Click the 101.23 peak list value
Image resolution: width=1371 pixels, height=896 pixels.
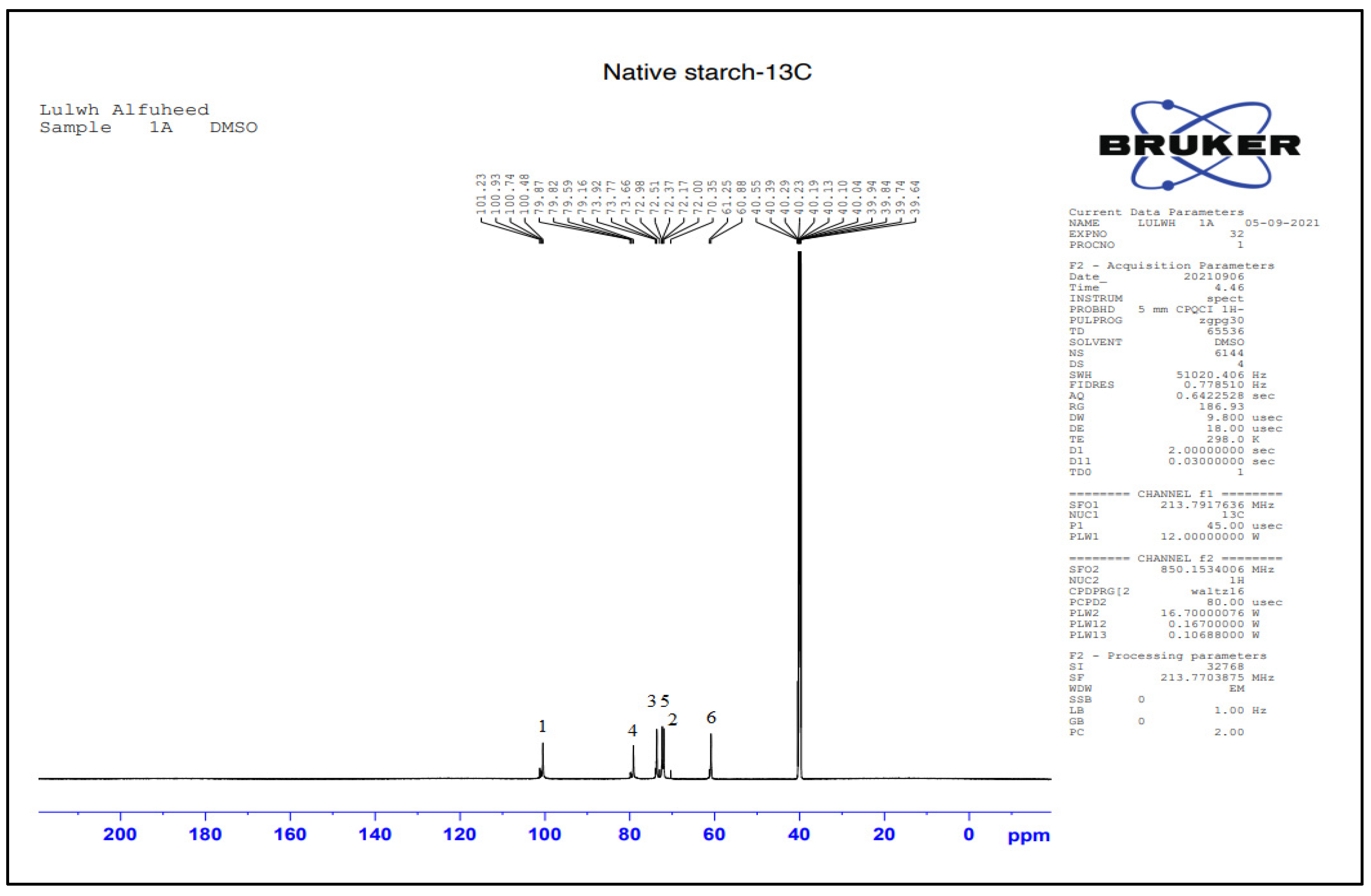pos(481,194)
